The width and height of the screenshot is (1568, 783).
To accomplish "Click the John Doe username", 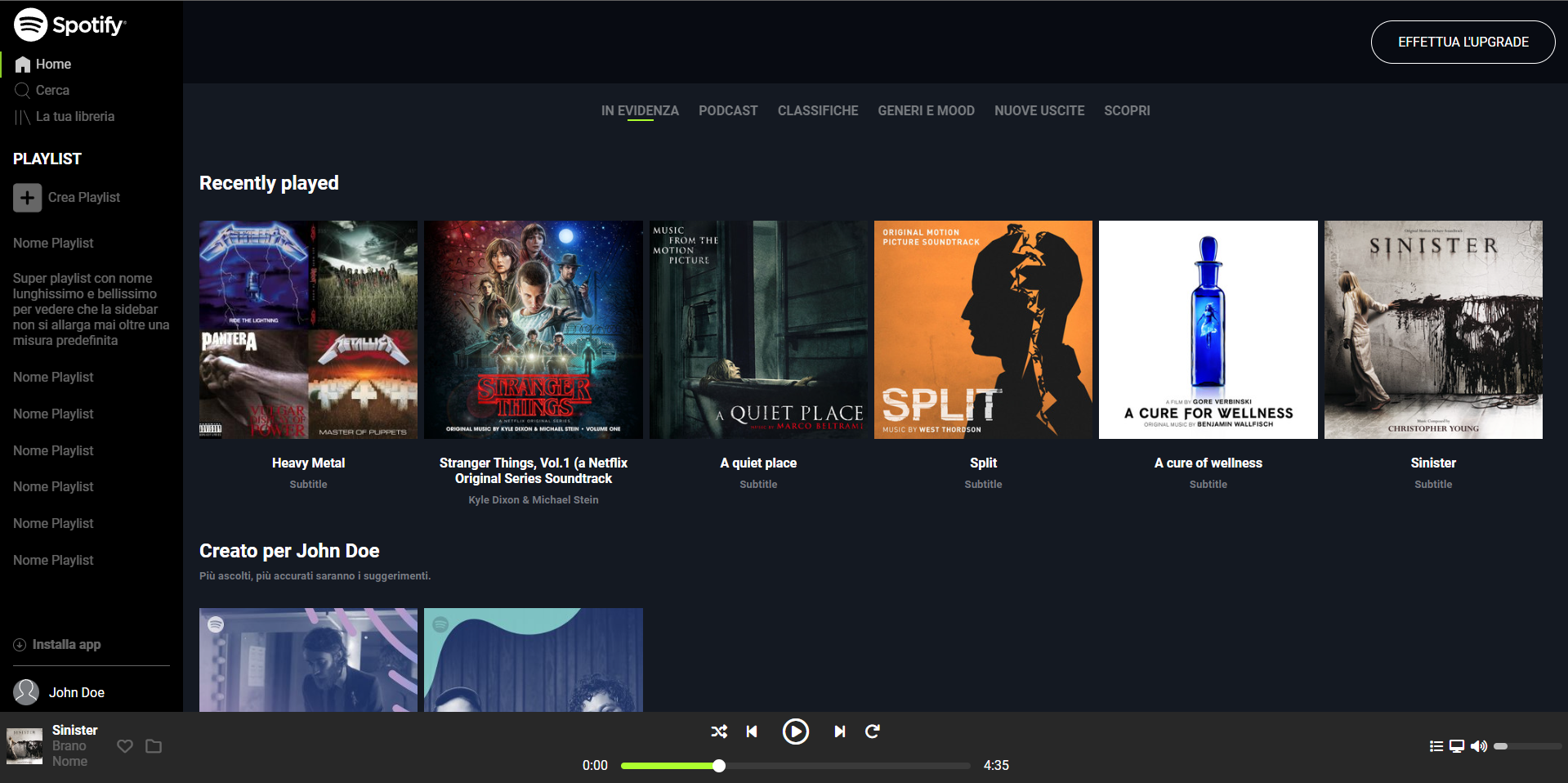I will [77, 692].
